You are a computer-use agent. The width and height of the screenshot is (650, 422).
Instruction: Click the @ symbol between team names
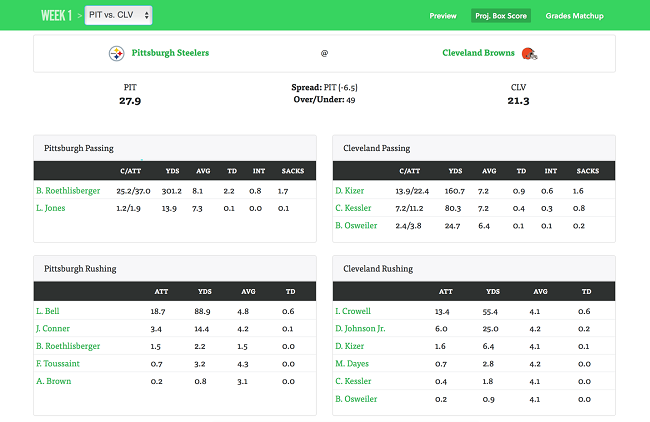pyautogui.click(x=324, y=53)
